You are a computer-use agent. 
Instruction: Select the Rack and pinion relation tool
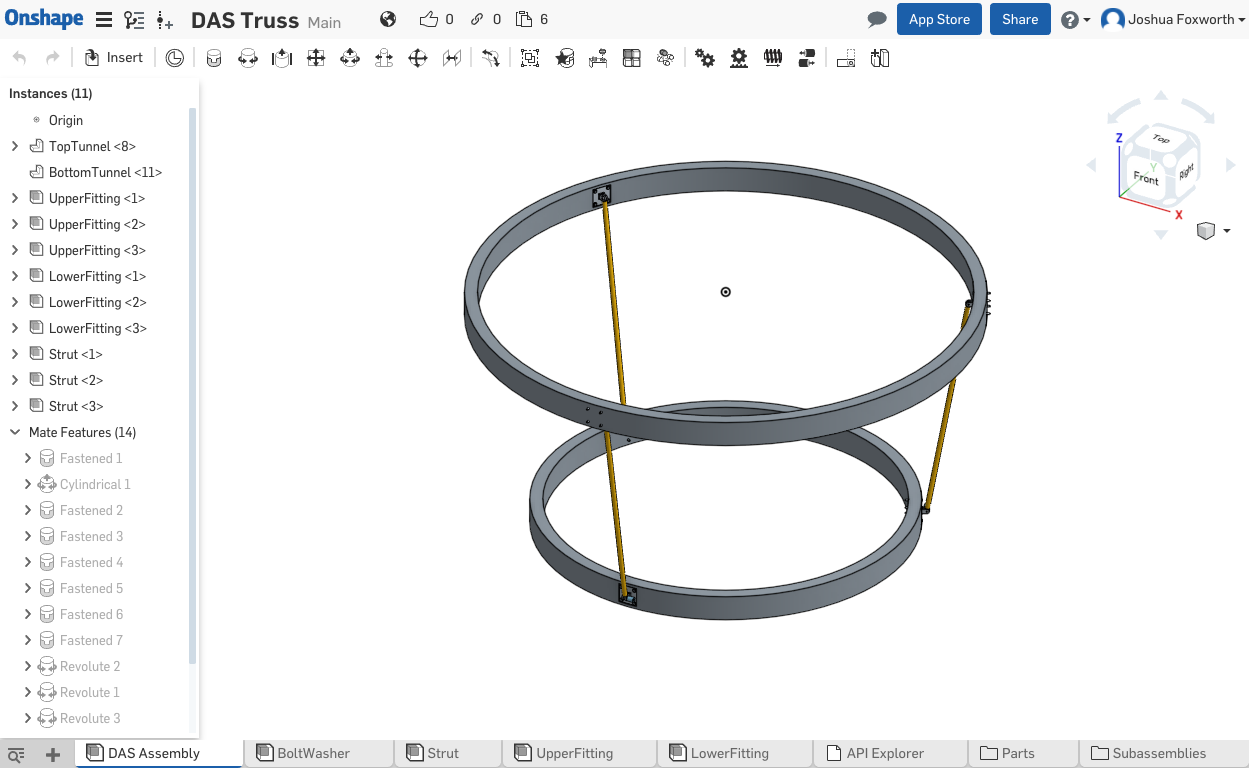(739, 59)
